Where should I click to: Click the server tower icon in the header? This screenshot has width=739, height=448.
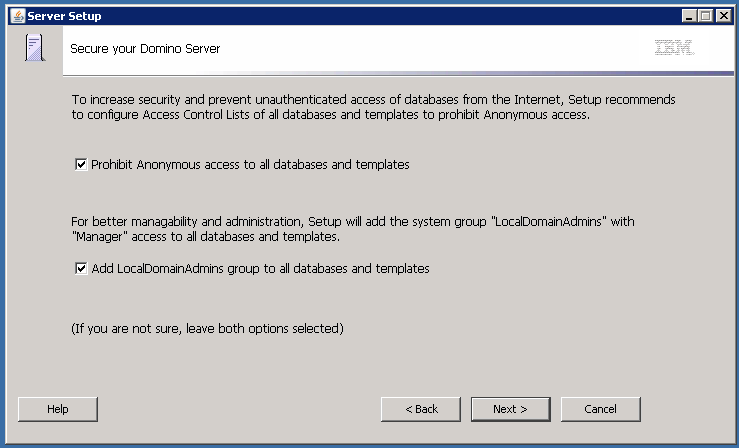tap(35, 48)
